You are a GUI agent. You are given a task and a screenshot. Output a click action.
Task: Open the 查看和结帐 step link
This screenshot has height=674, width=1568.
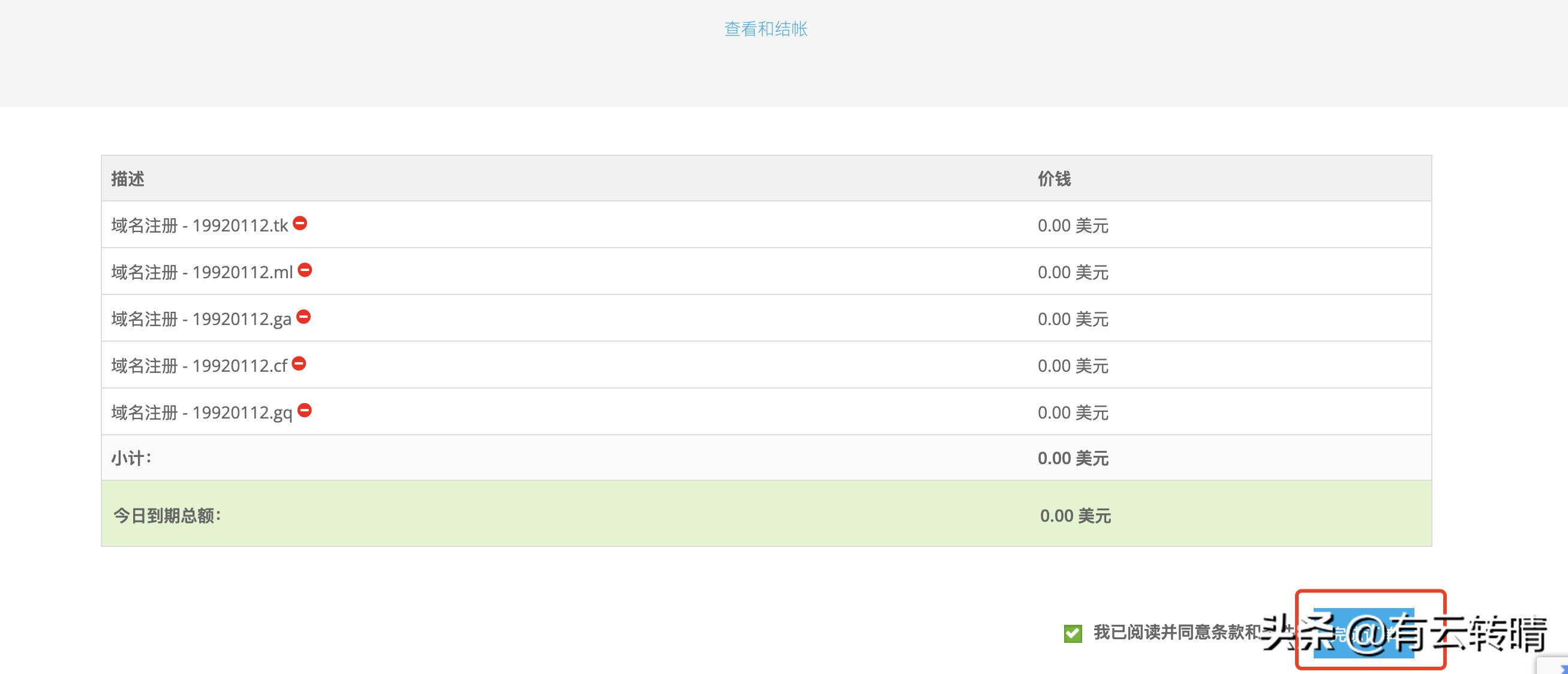(765, 29)
